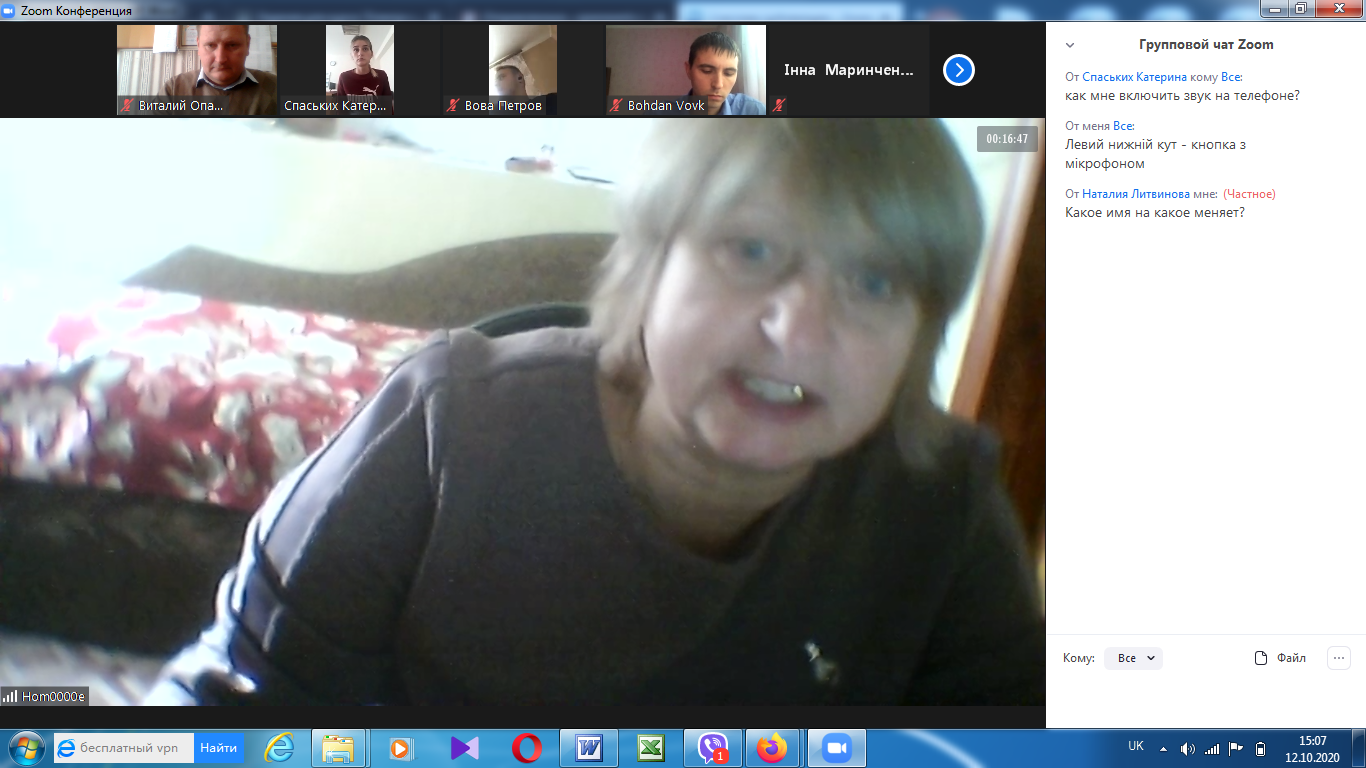
Task: Open Excel from the taskbar
Action: (x=651, y=748)
